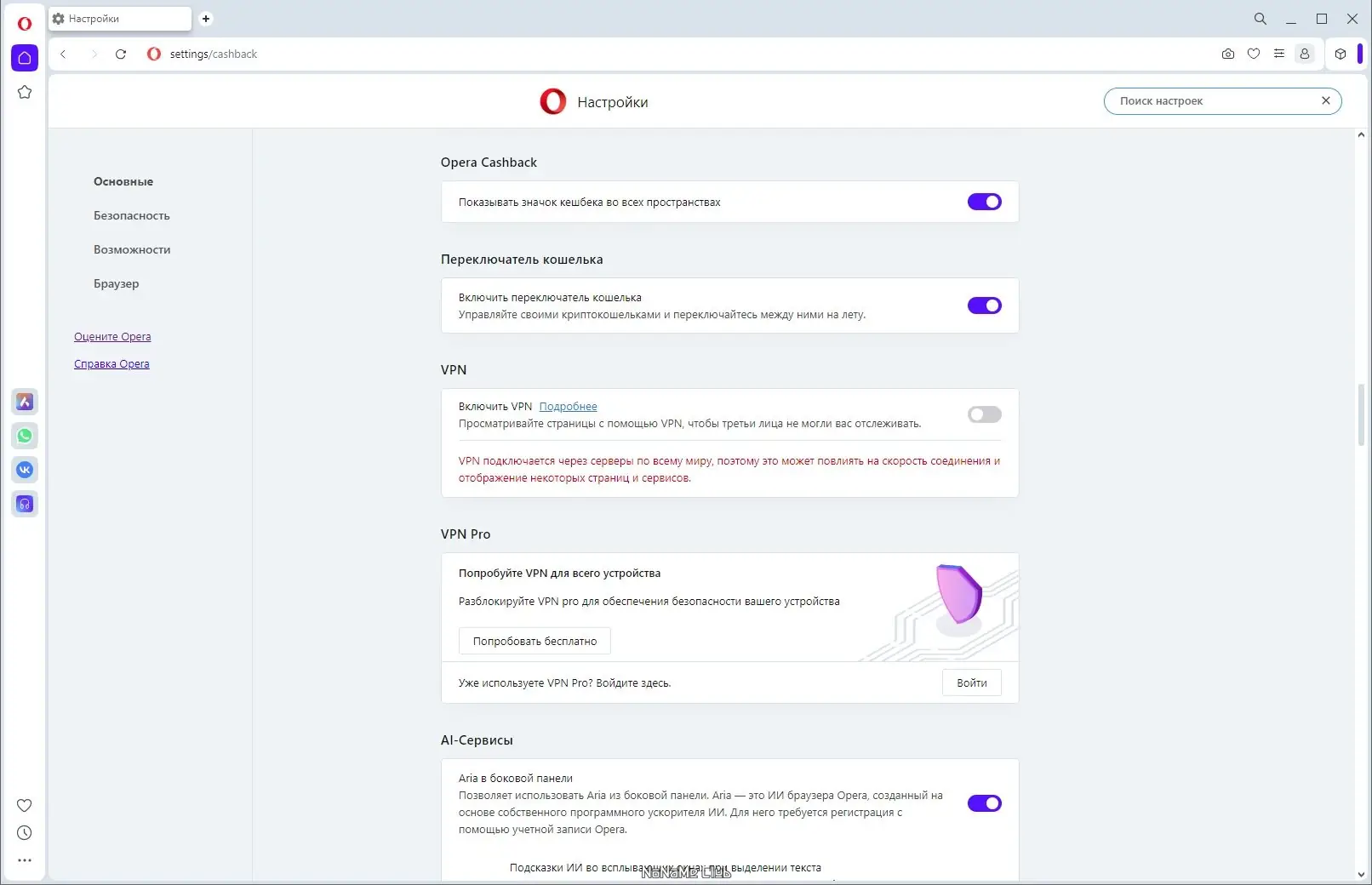Launch Aria AI from the sidebar

(25, 402)
